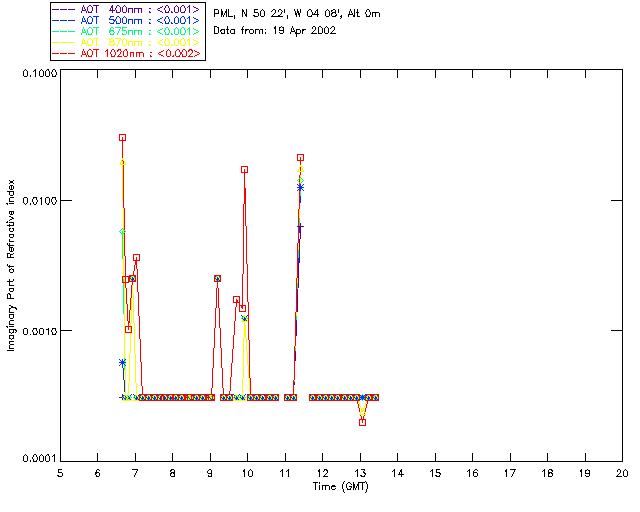Click the AOT 400nm legend entry
Viewport: 640px width, 512px height.
128,9
